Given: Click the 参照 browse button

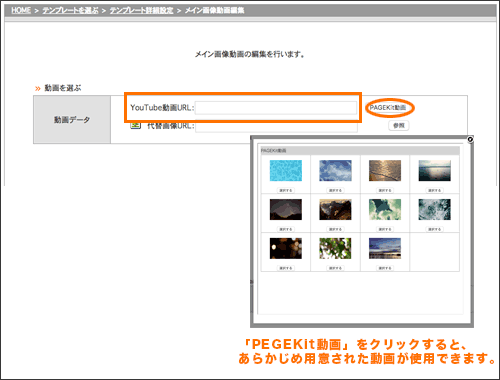Looking at the screenshot, I should (x=399, y=126).
